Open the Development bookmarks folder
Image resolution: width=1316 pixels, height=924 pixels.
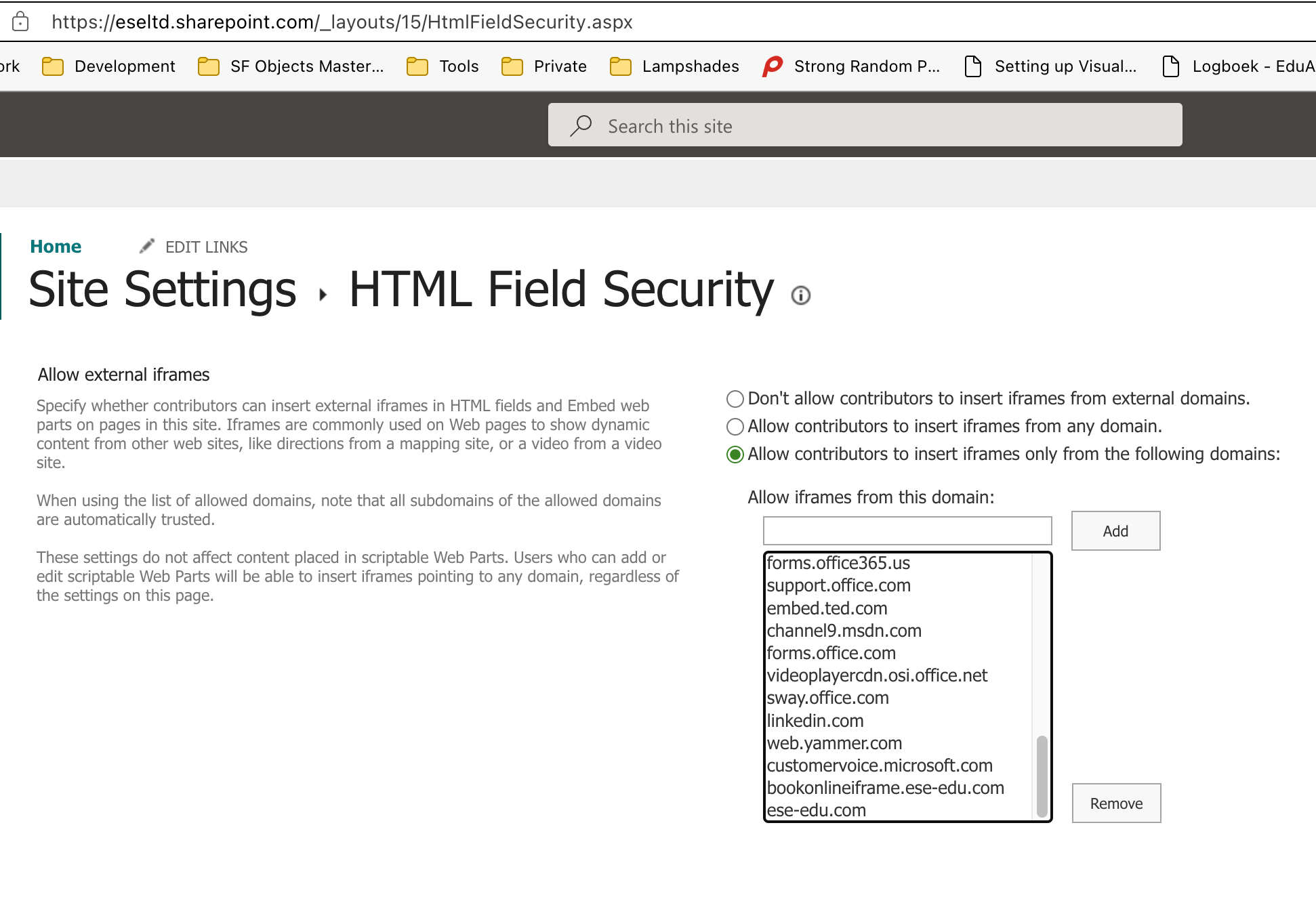pyautogui.click(x=108, y=66)
